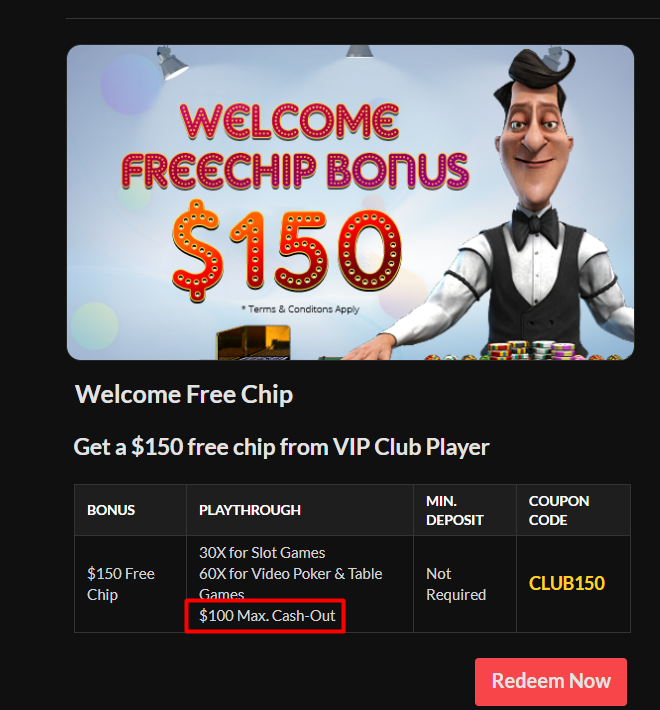Click the 30X for Slot Games line
The image size is (660, 710).
(x=262, y=553)
